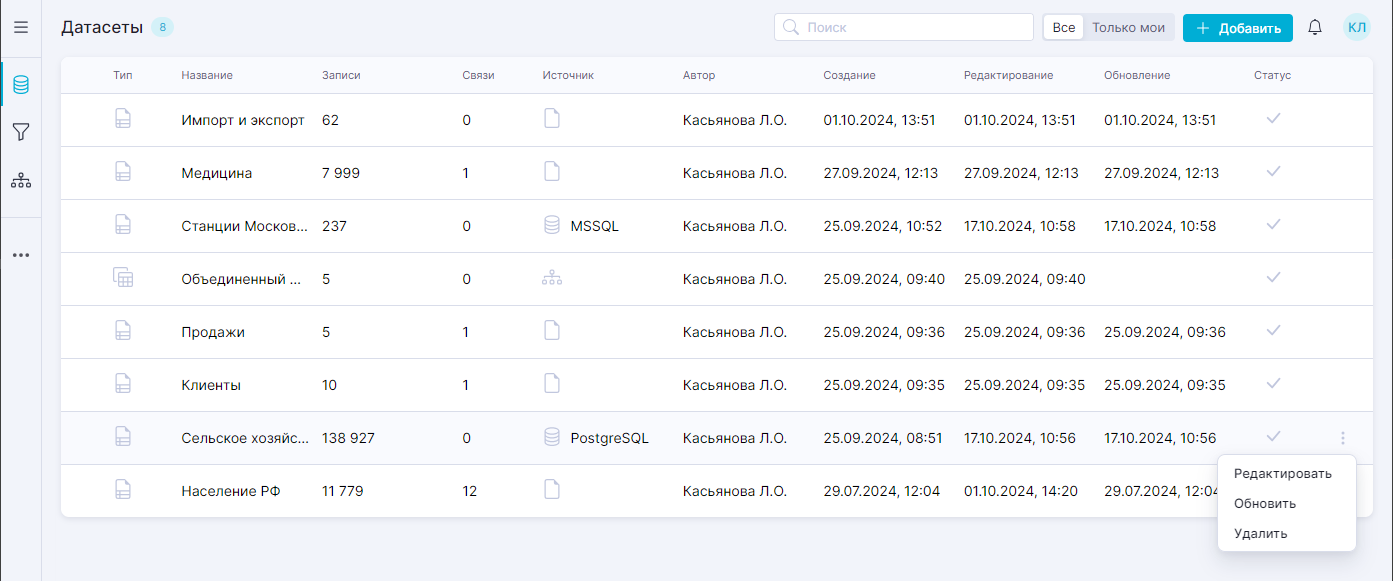Open the Объединенный … dataset

coord(241,279)
